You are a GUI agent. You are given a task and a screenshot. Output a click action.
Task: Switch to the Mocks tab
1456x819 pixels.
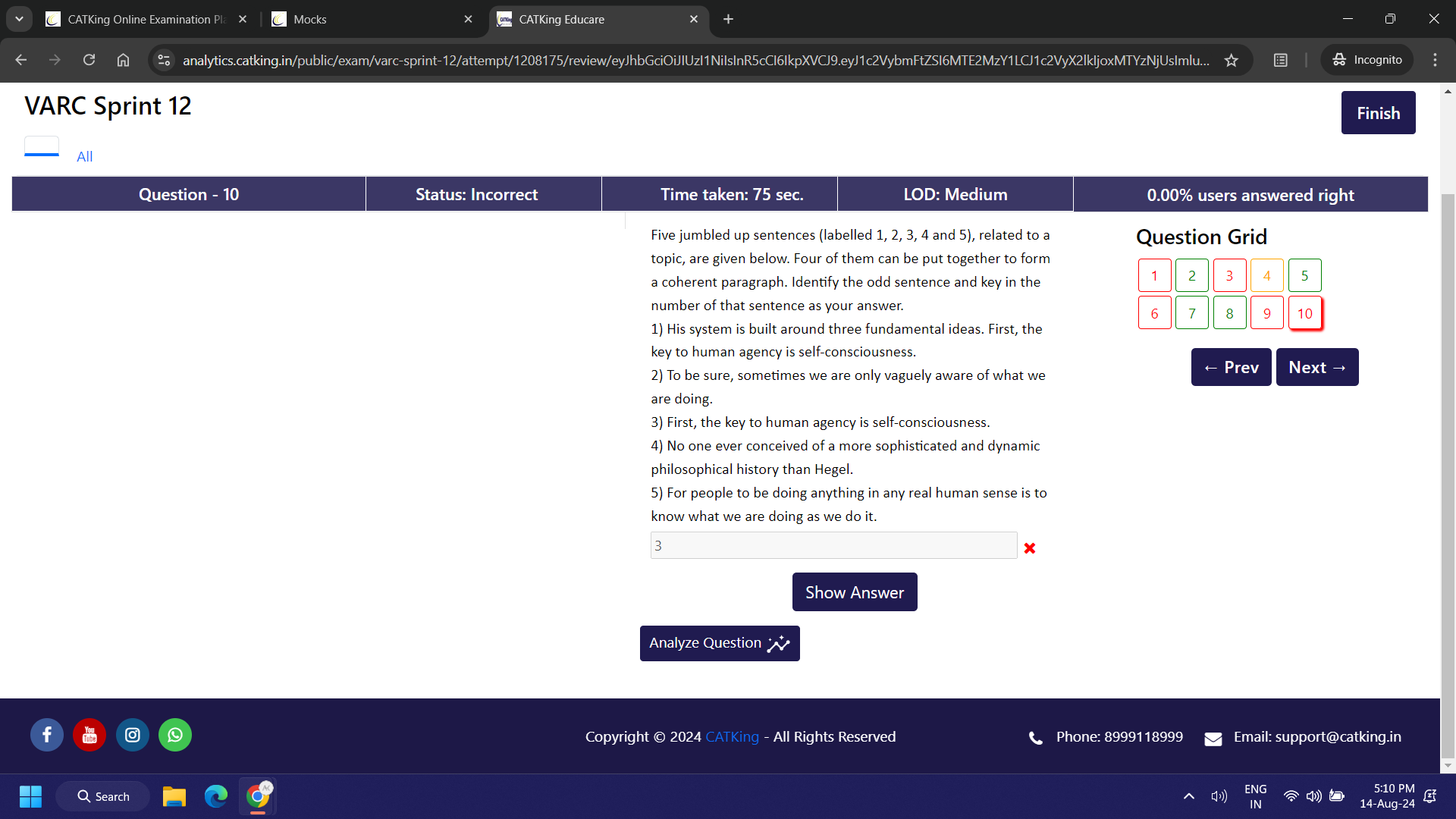[372, 19]
